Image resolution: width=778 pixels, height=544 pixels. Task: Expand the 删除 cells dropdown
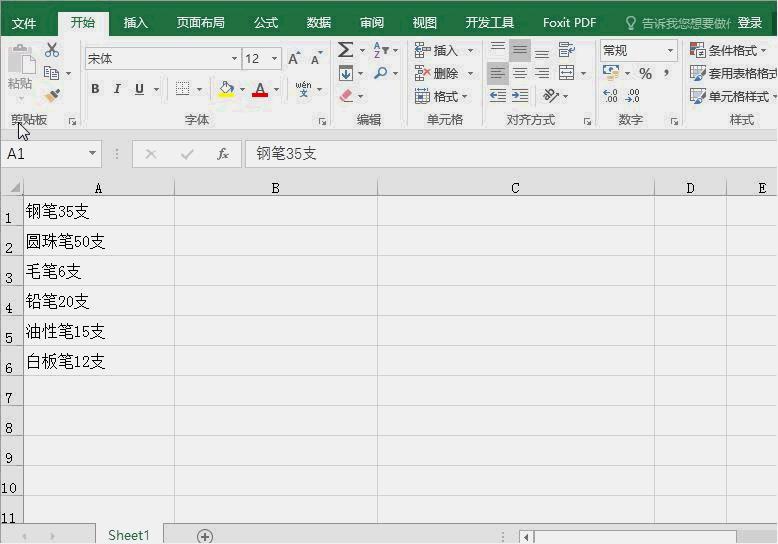coord(470,73)
